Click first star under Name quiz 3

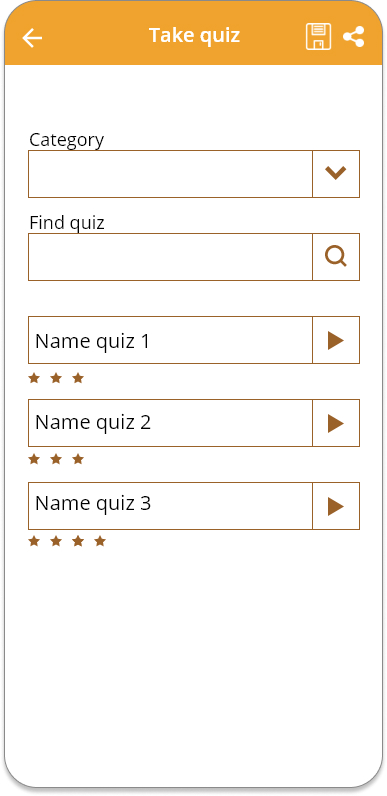[x=34, y=541]
